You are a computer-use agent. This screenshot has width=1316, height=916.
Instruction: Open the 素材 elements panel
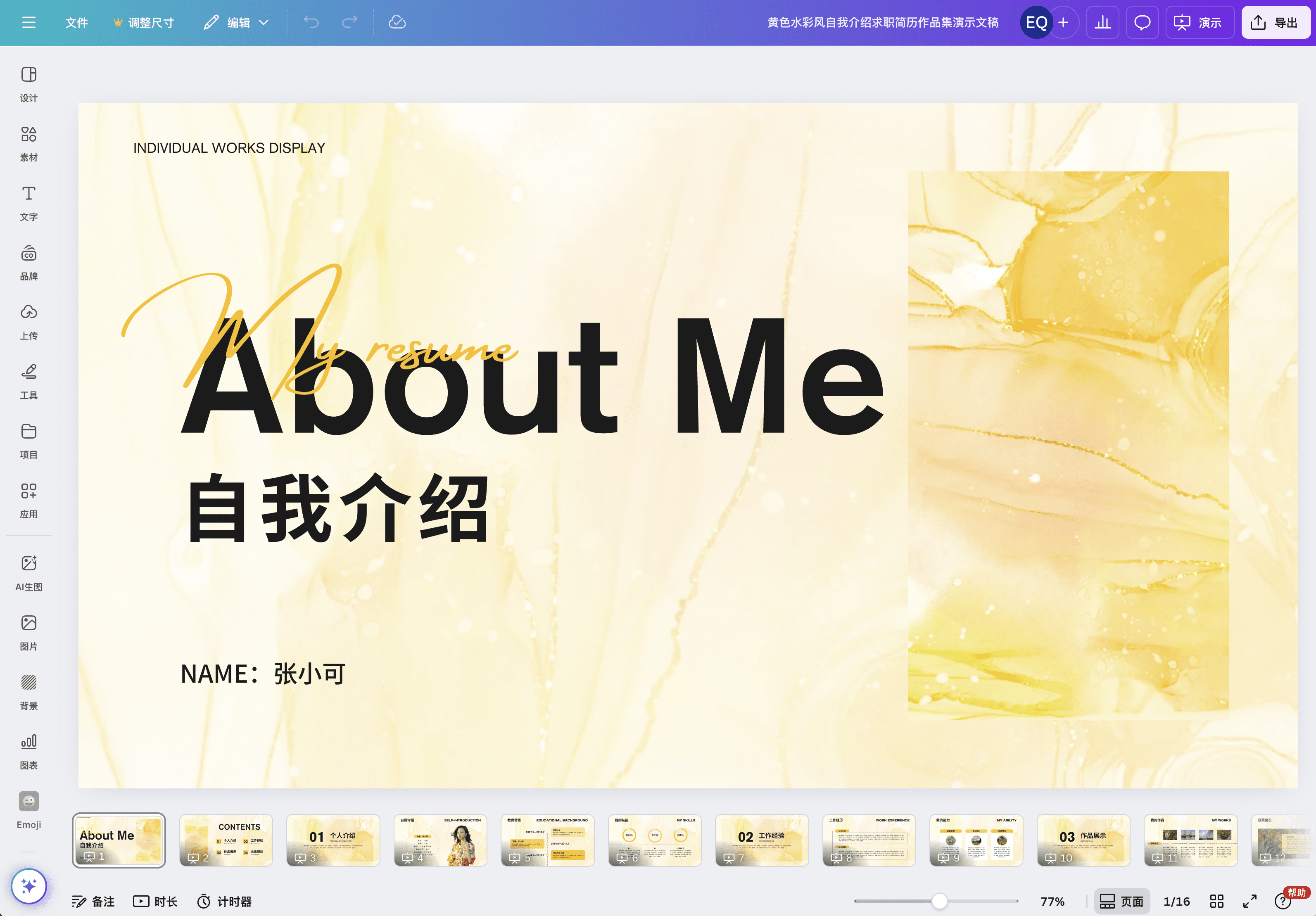tap(29, 144)
